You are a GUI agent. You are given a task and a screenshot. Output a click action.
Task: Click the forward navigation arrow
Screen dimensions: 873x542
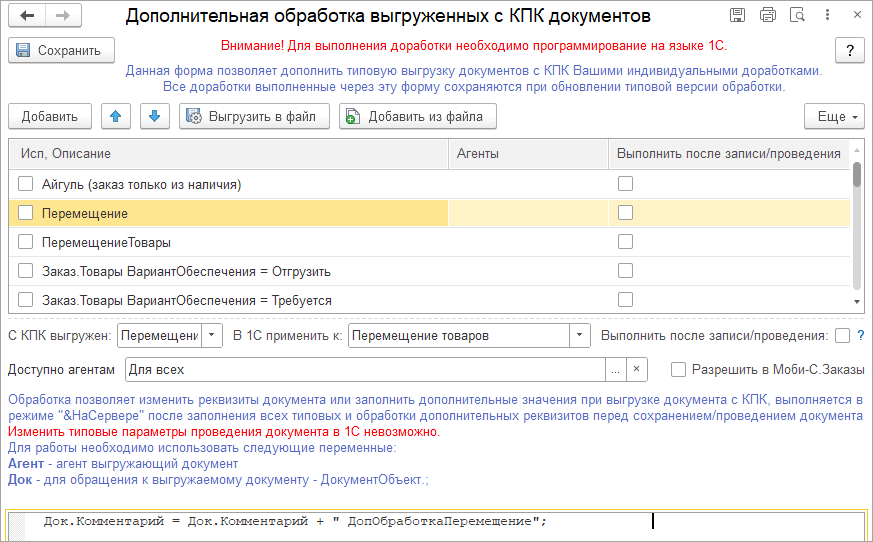[62, 16]
